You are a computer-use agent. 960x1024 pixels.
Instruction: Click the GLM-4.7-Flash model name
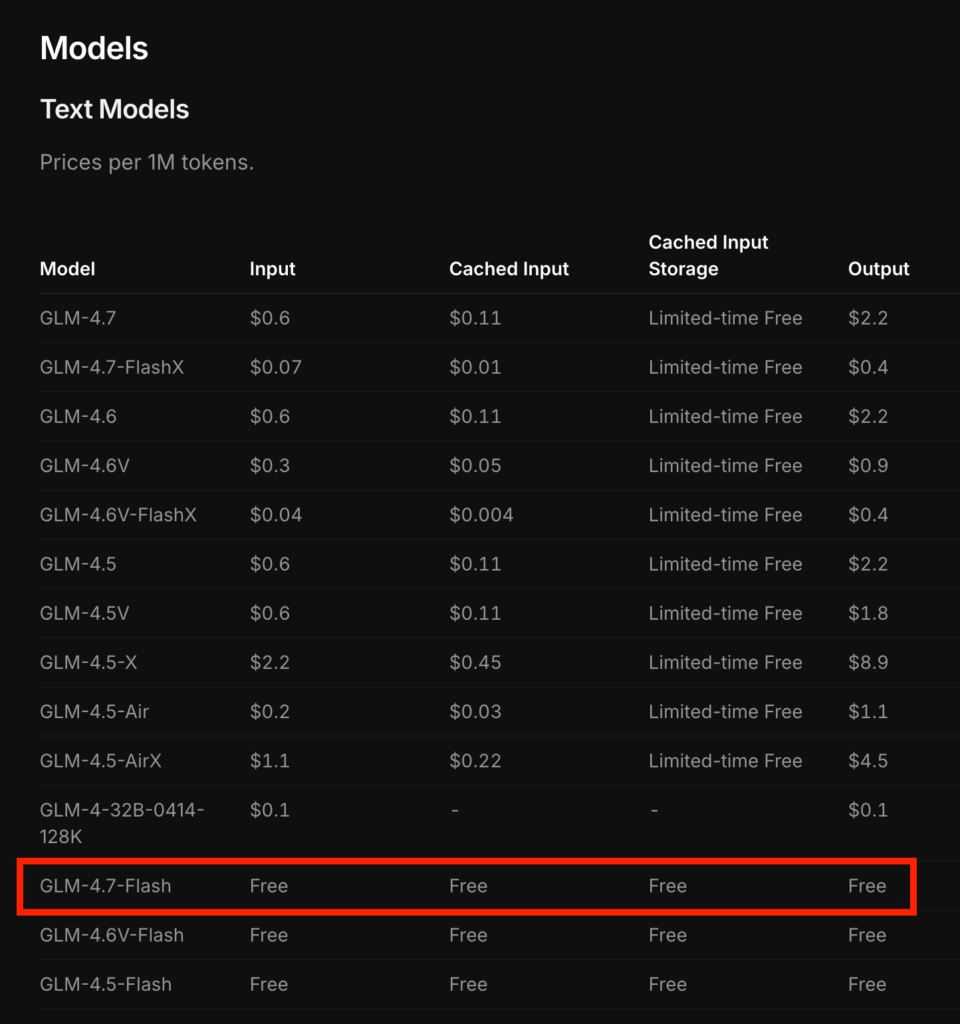[x=105, y=886]
